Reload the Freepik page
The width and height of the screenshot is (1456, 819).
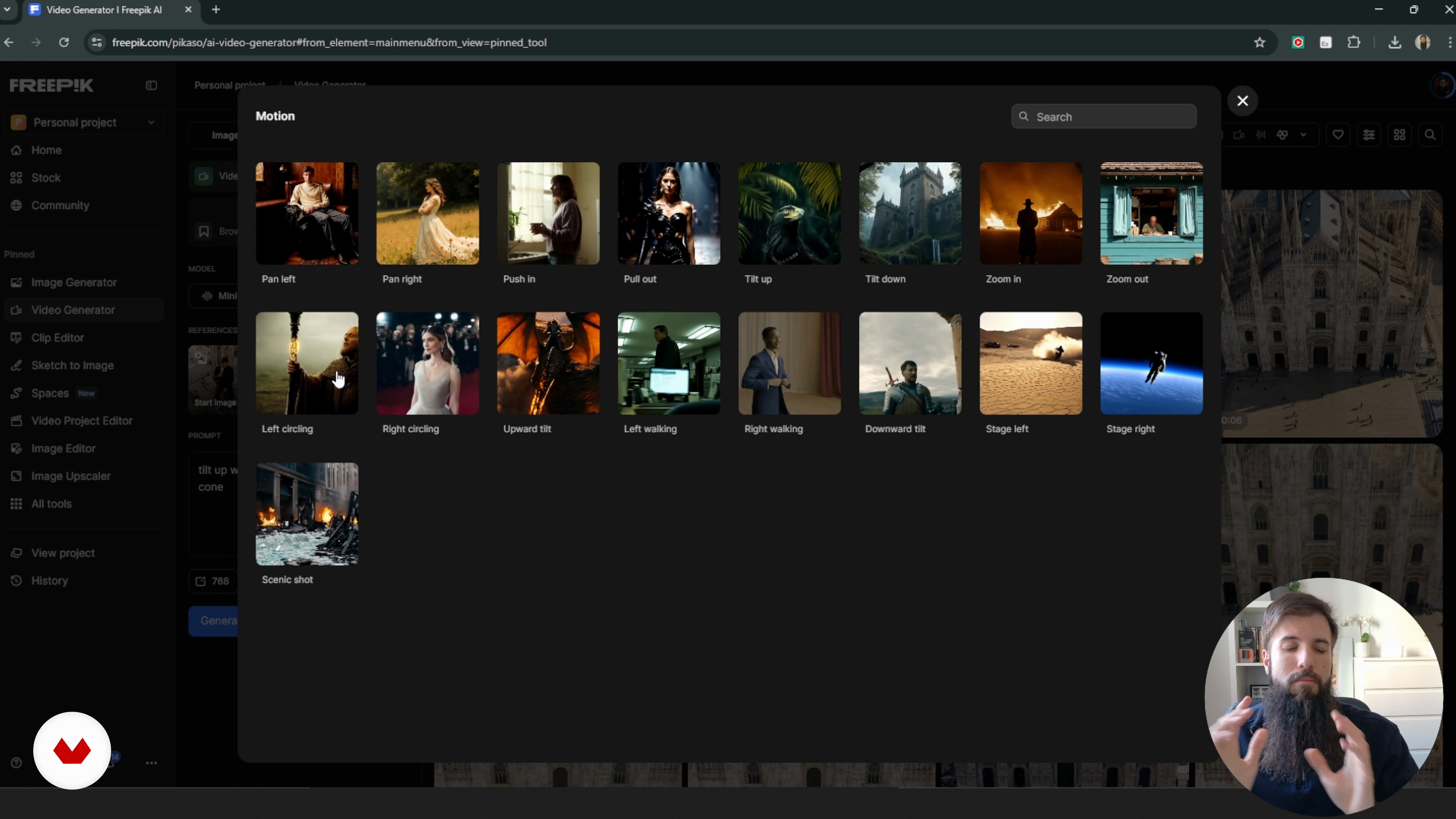pos(64,43)
